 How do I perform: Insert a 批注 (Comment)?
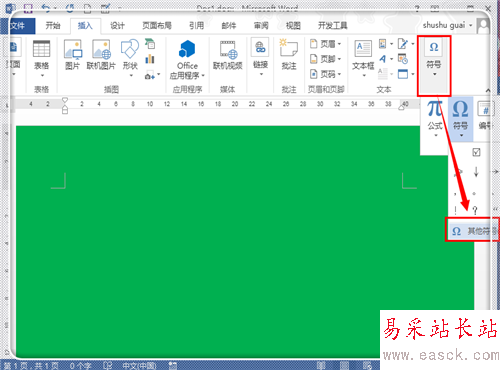[x=289, y=55]
